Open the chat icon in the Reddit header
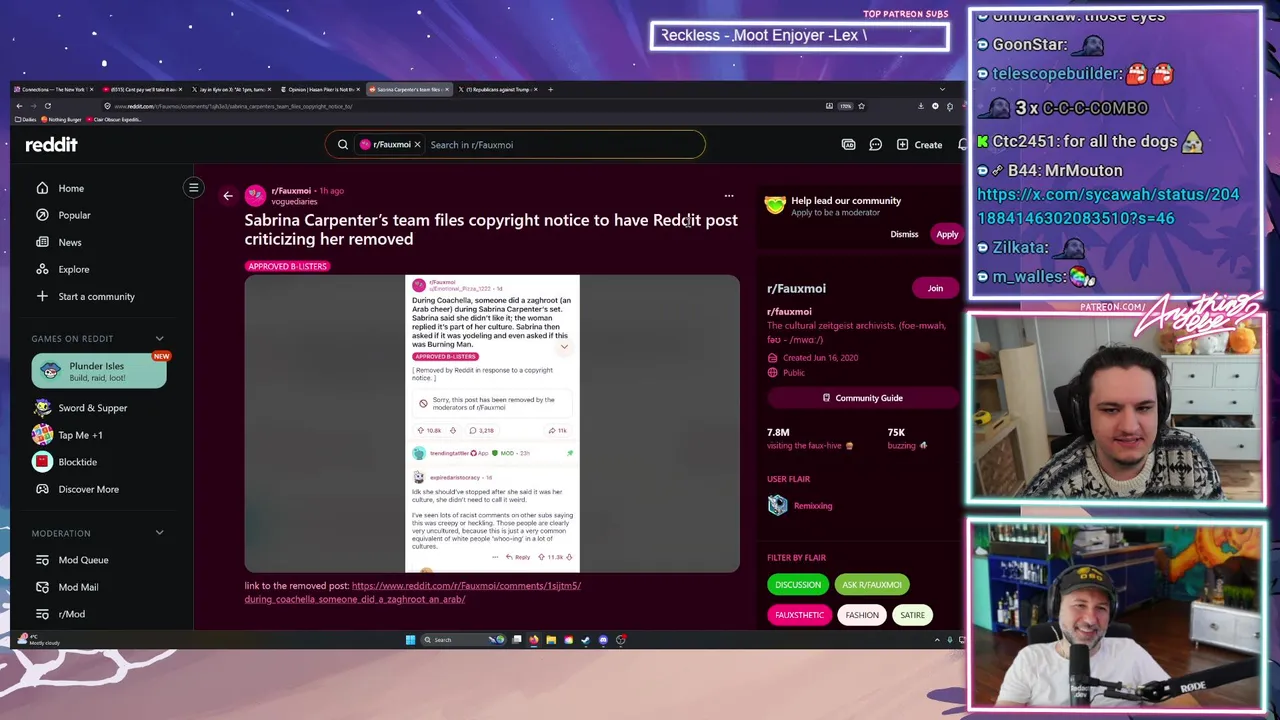The image size is (1280, 720). tap(875, 145)
